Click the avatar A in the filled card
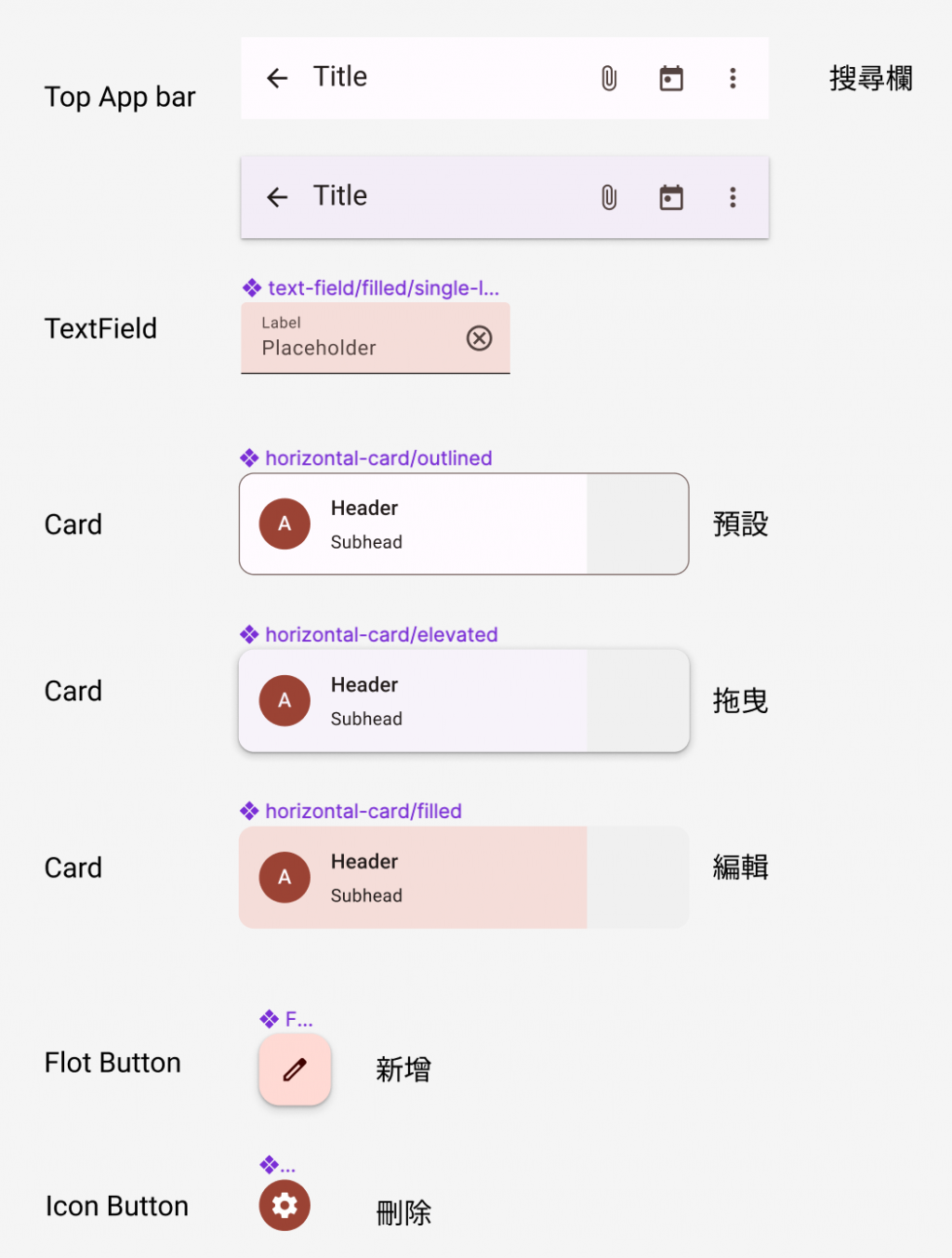The width and height of the screenshot is (952, 1258). [284, 877]
